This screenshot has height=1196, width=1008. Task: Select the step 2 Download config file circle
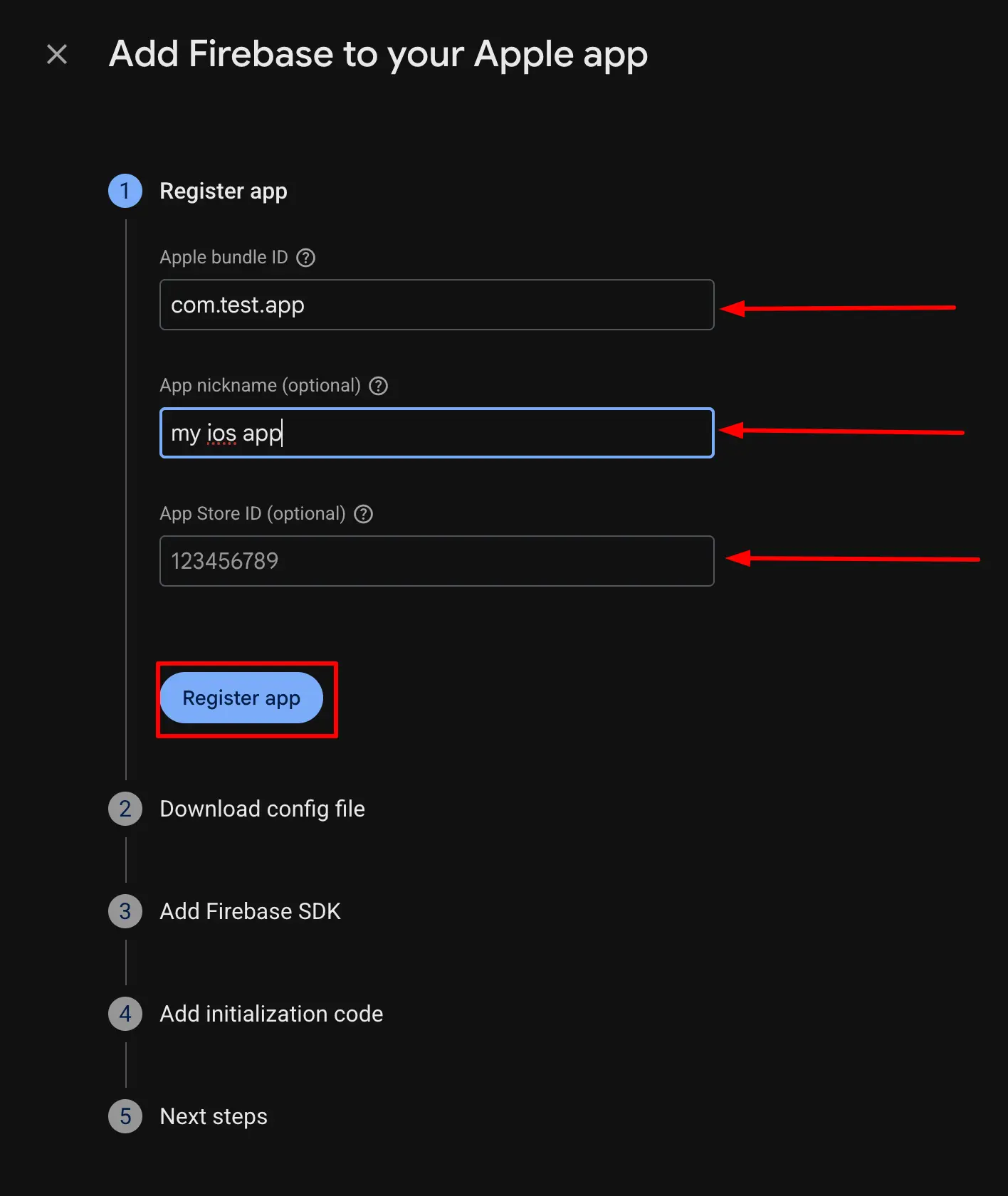[125, 809]
